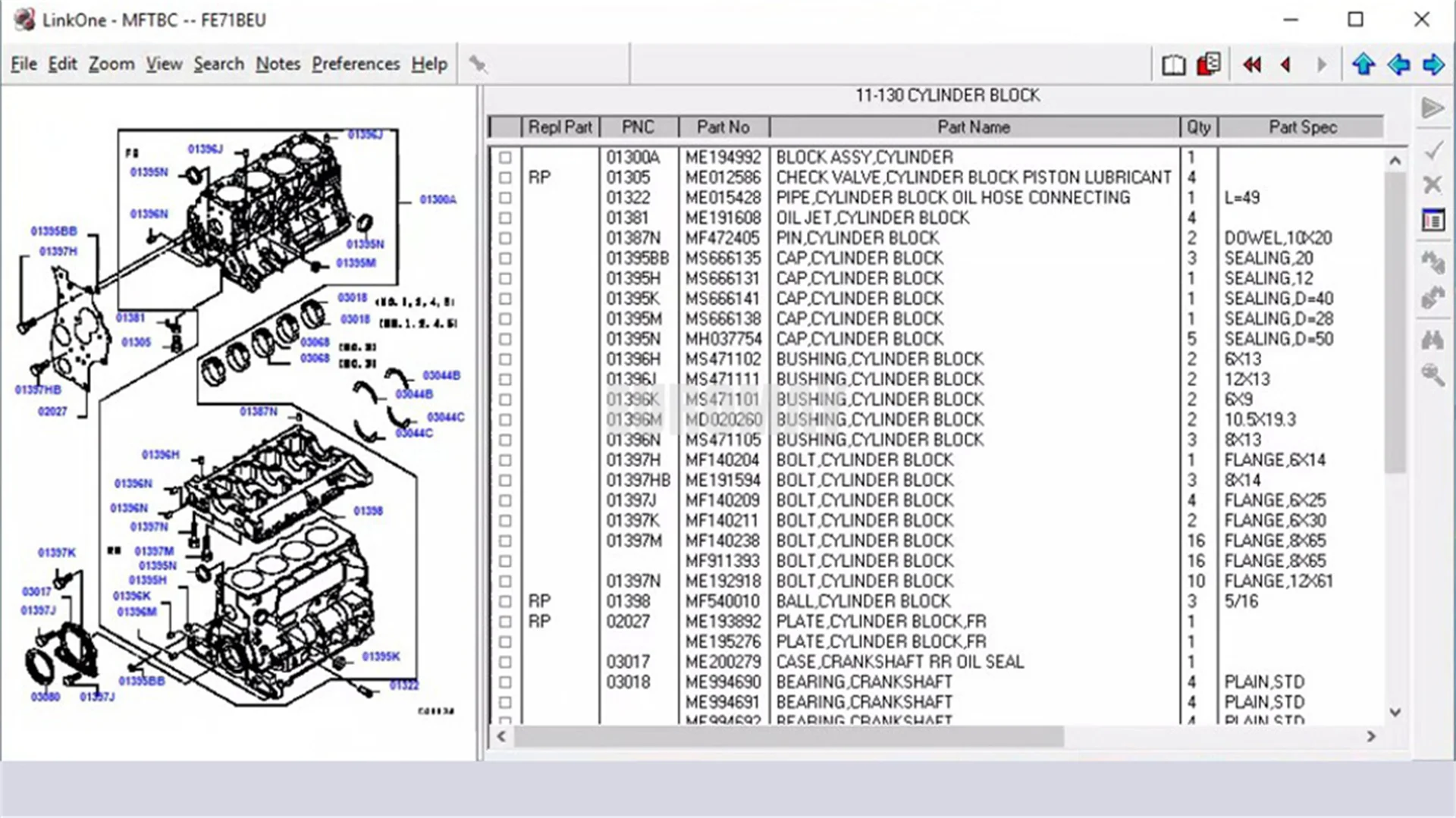Image resolution: width=1456 pixels, height=818 pixels.
Task: Click the blue right arrow icon
Action: tap(1432, 65)
